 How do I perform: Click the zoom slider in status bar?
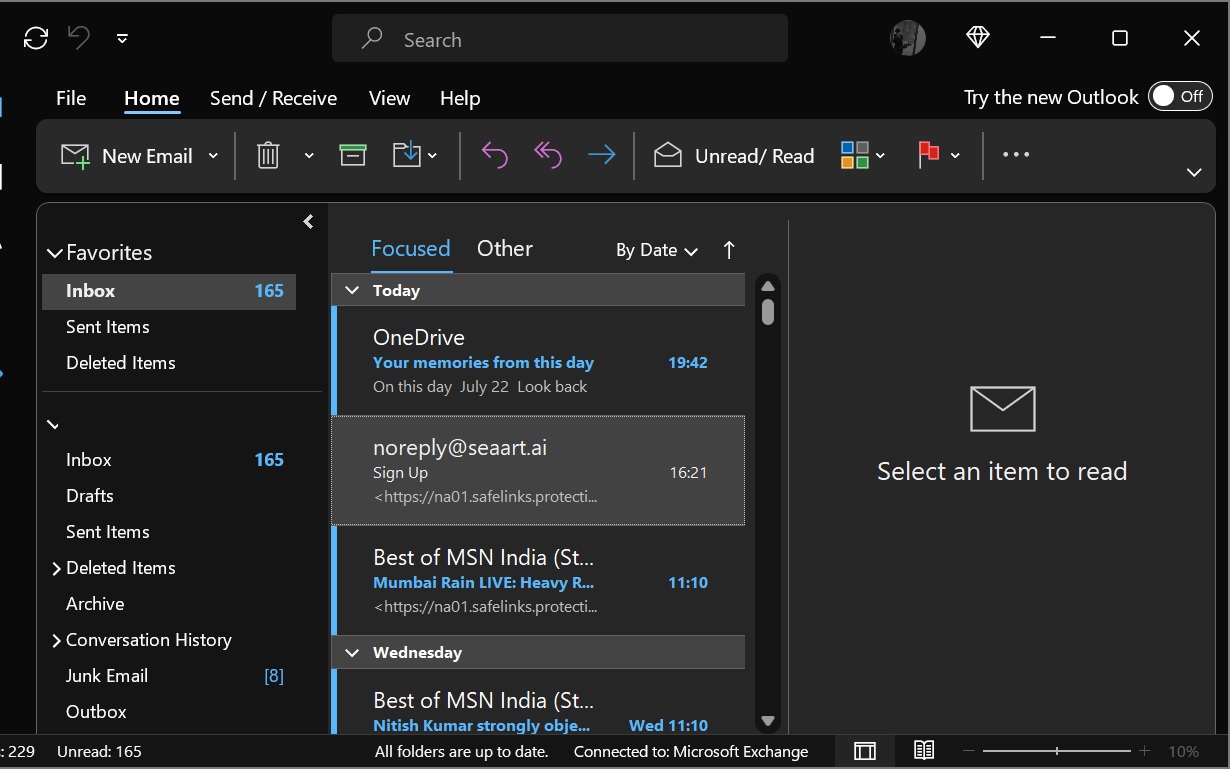pyautogui.click(x=1057, y=751)
